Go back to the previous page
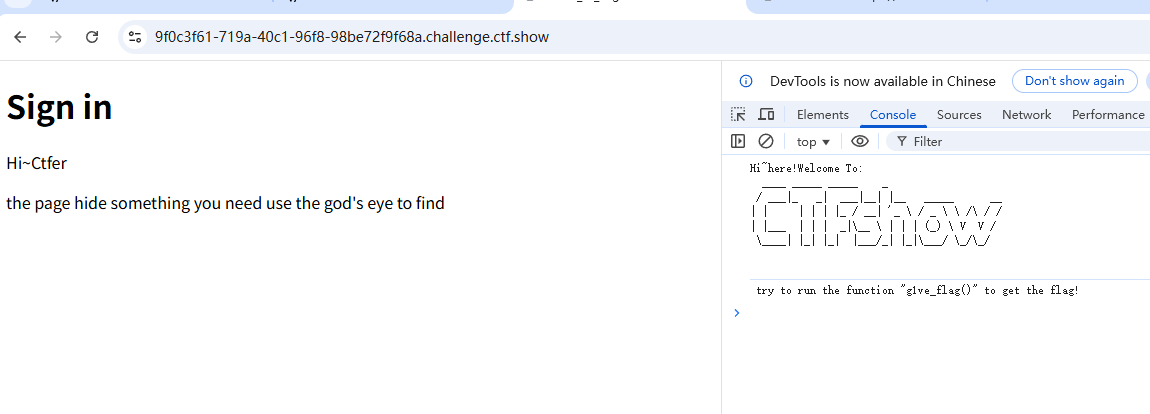 20,37
